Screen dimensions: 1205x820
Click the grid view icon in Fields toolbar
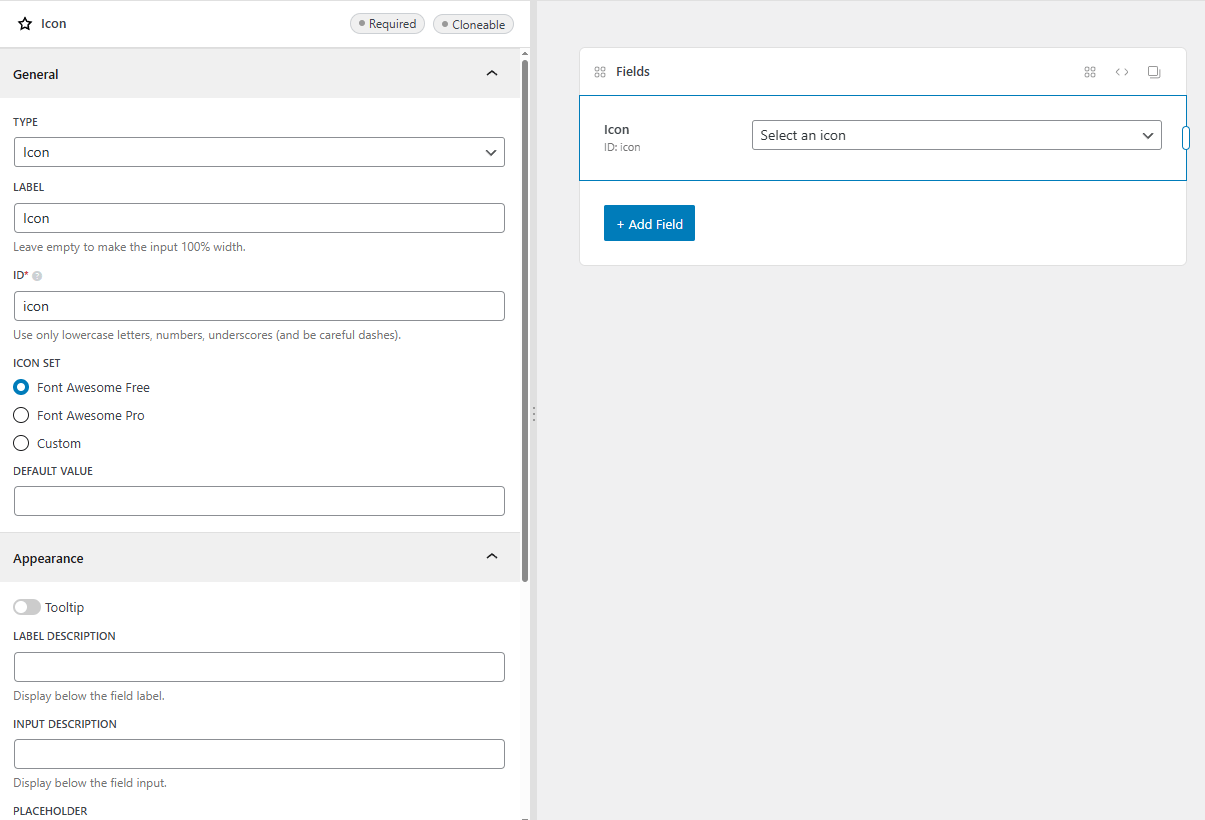coord(1090,72)
